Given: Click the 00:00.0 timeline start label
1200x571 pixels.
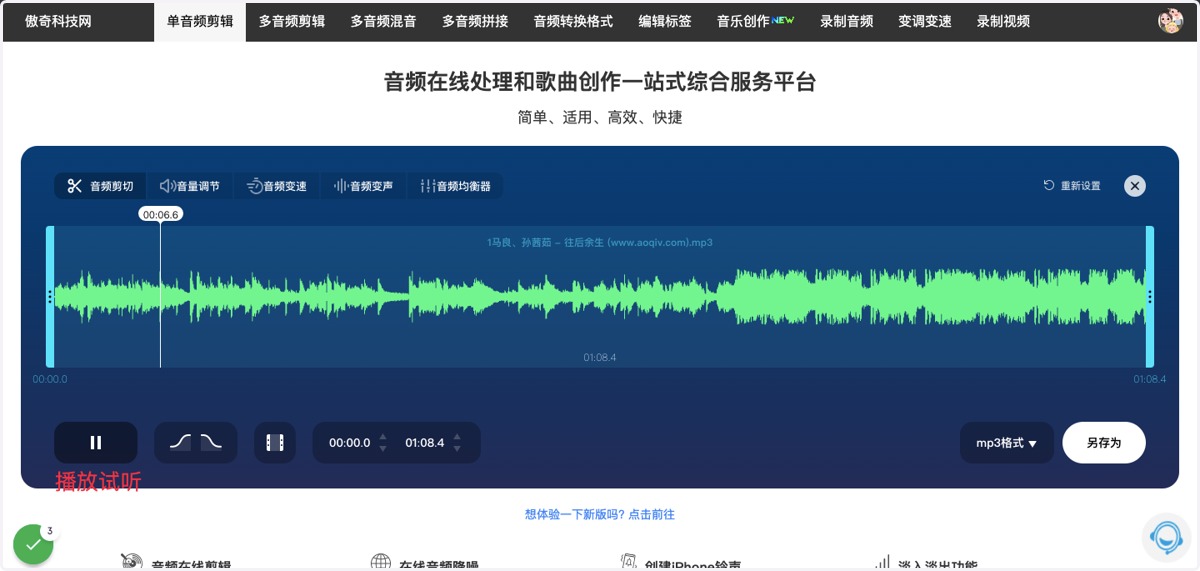Looking at the screenshot, I should click(50, 379).
